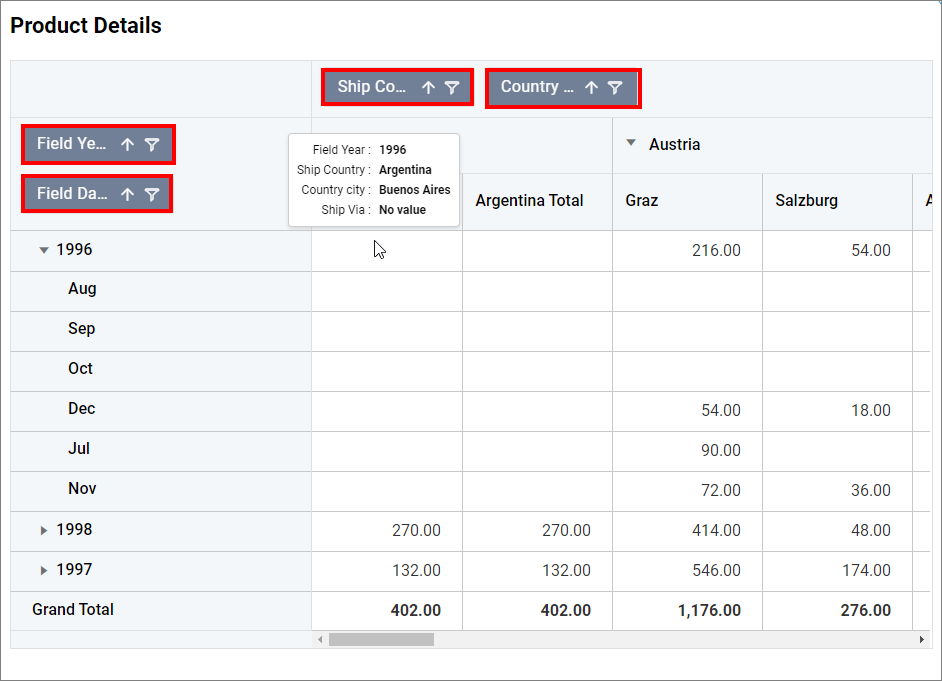Open filter icon on Field Date button
The height and width of the screenshot is (681, 942).
coord(151,194)
